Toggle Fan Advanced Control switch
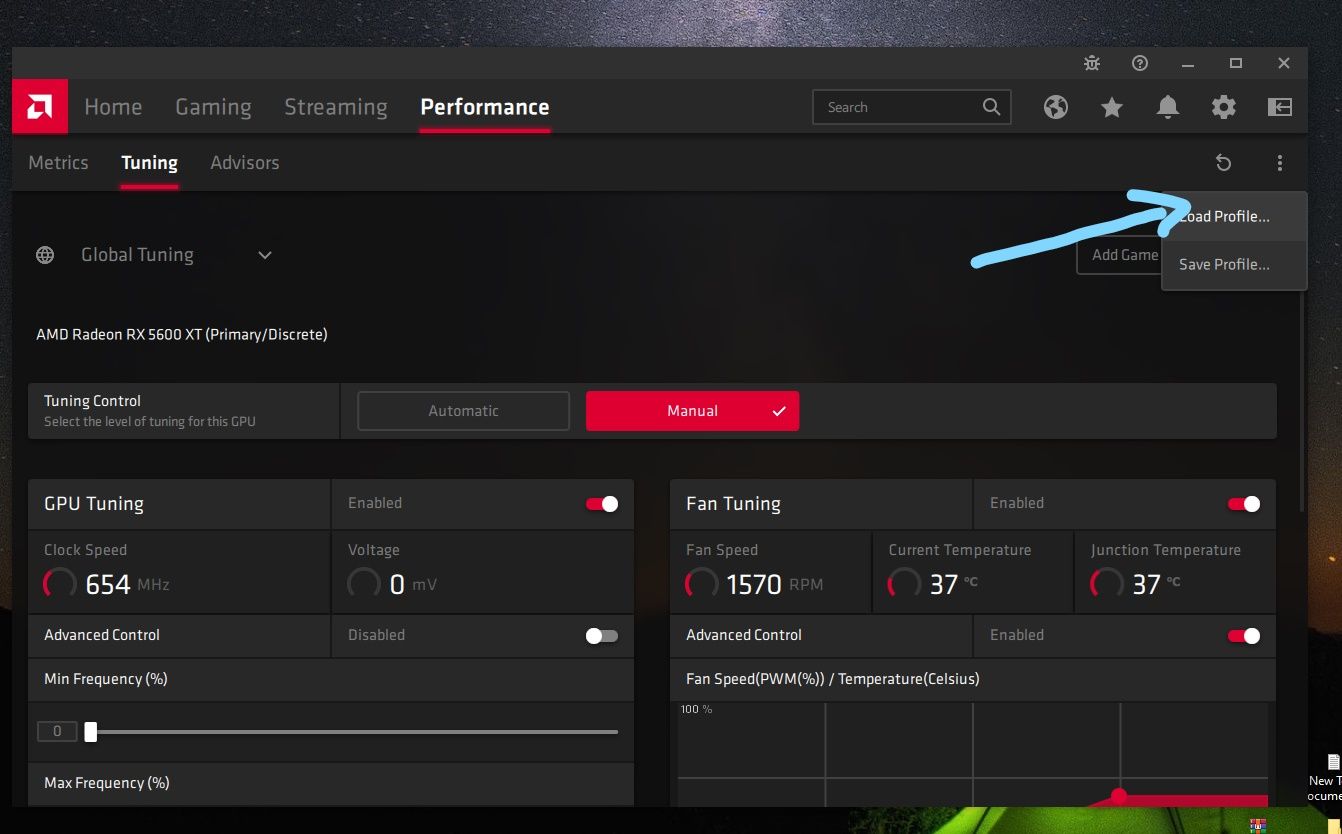Image resolution: width=1342 pixels, height=834 pixels. pos(1244,636)
